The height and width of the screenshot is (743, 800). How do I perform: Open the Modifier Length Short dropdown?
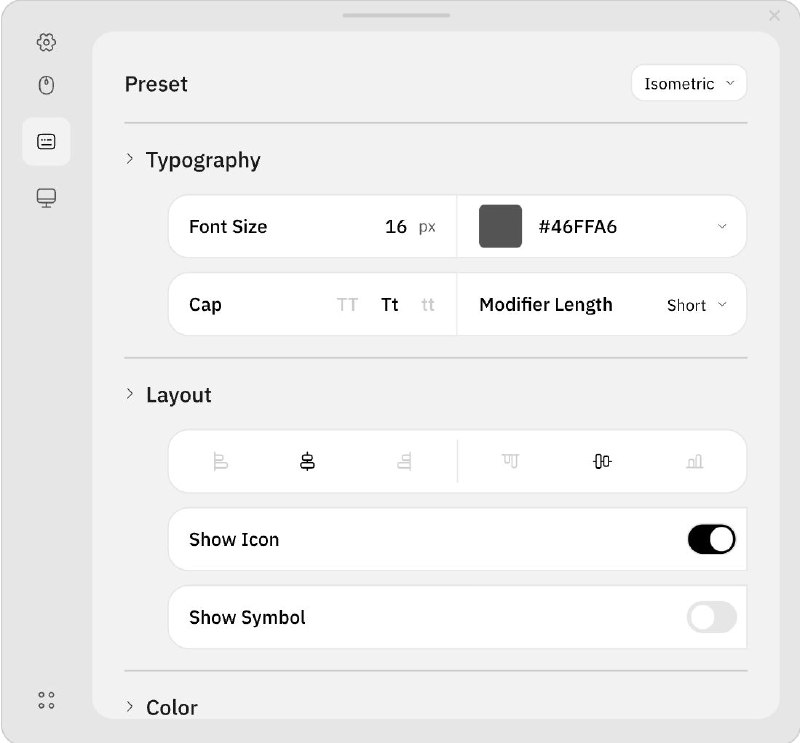click(696, 305)
